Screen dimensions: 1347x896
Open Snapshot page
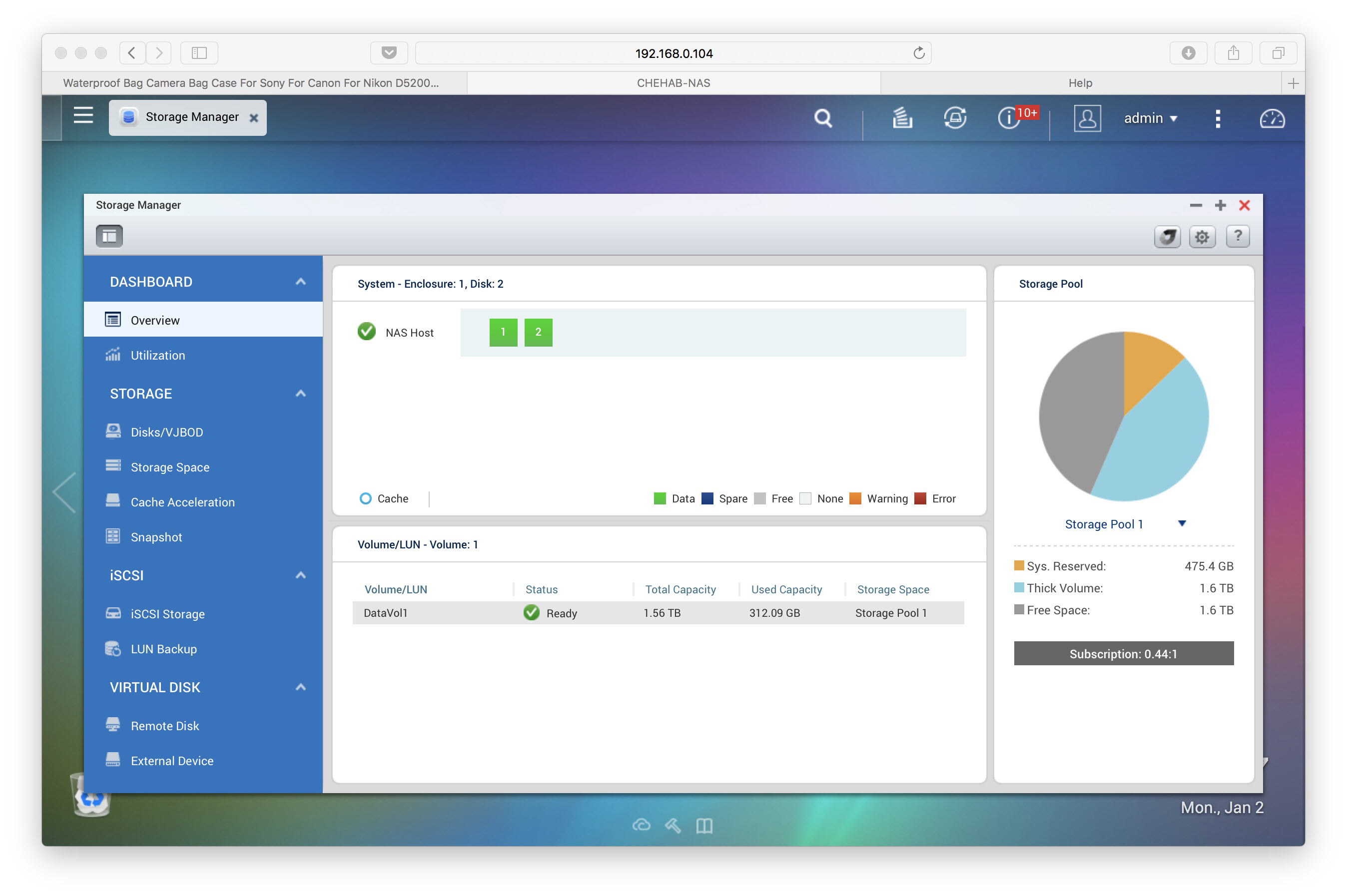click(203, 536)
